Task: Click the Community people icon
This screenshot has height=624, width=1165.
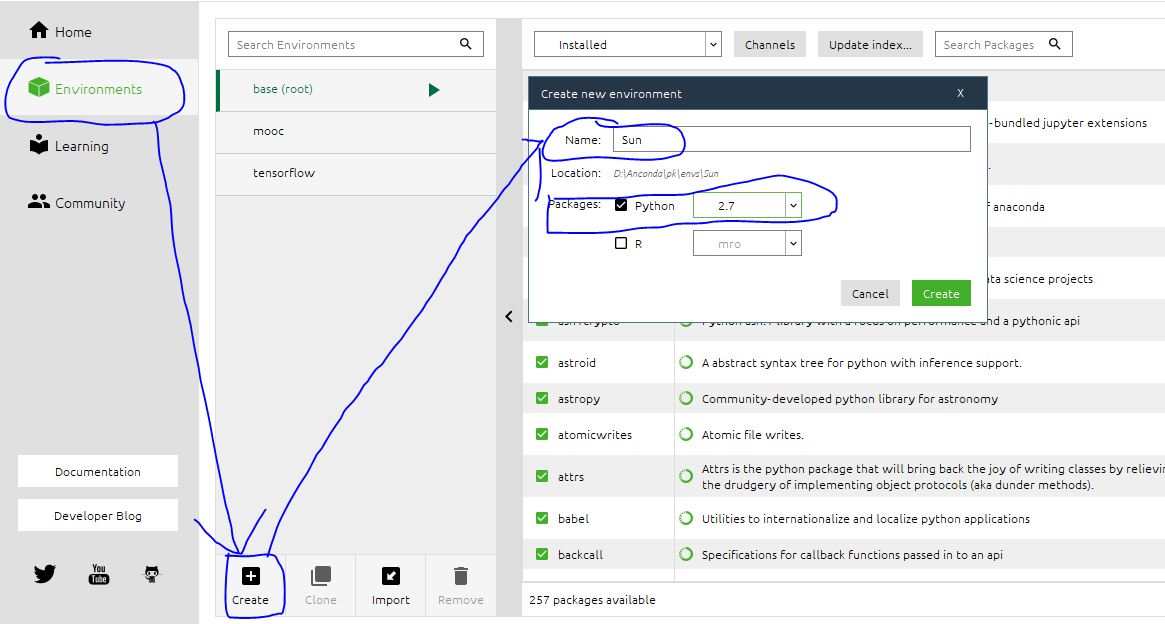Action: pos(39,202)
